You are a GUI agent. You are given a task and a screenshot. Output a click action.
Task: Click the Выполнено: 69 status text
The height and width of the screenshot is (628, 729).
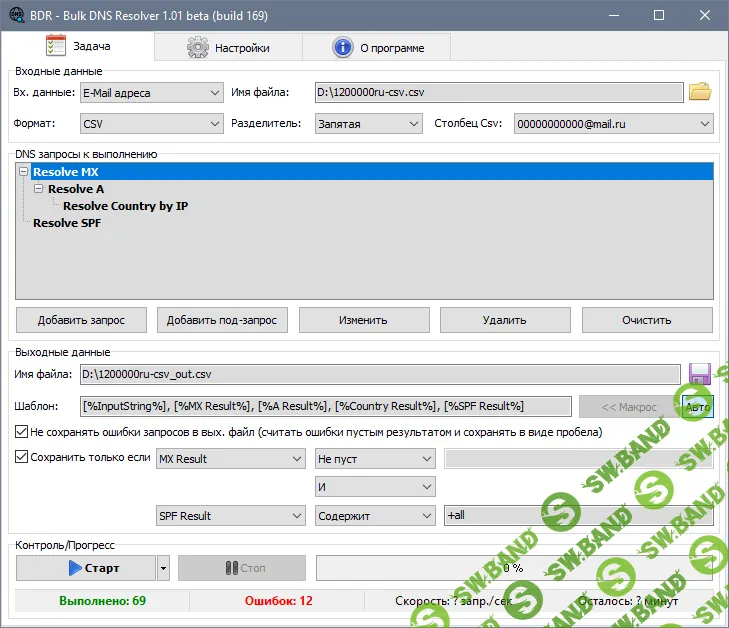pyautogui.click(x=102, y=601)
